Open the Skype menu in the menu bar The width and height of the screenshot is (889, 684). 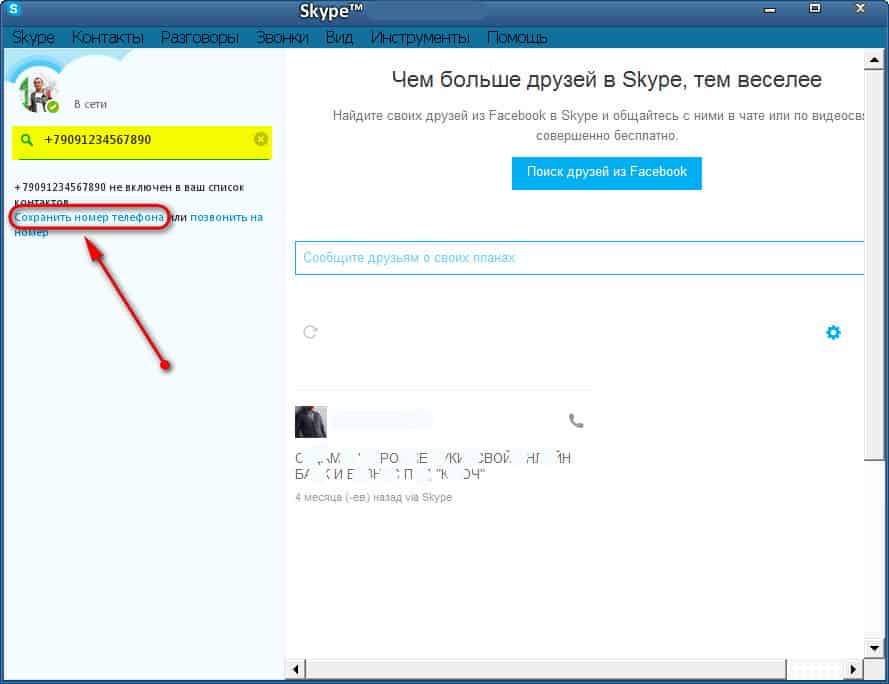(33, 37)
